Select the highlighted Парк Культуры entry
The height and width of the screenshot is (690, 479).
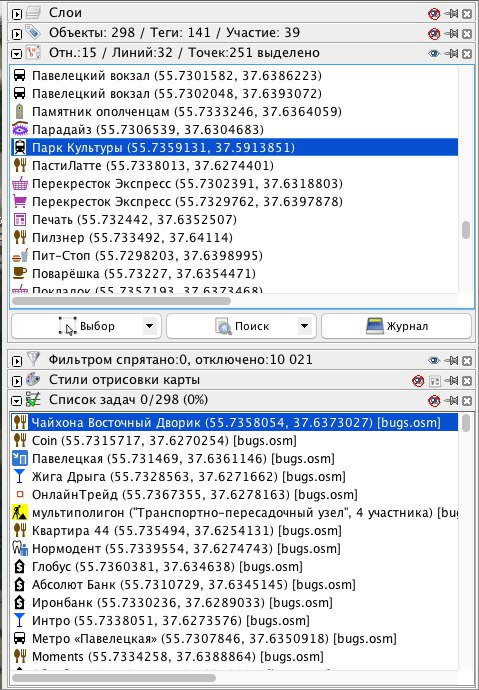[x=234, y=147]
